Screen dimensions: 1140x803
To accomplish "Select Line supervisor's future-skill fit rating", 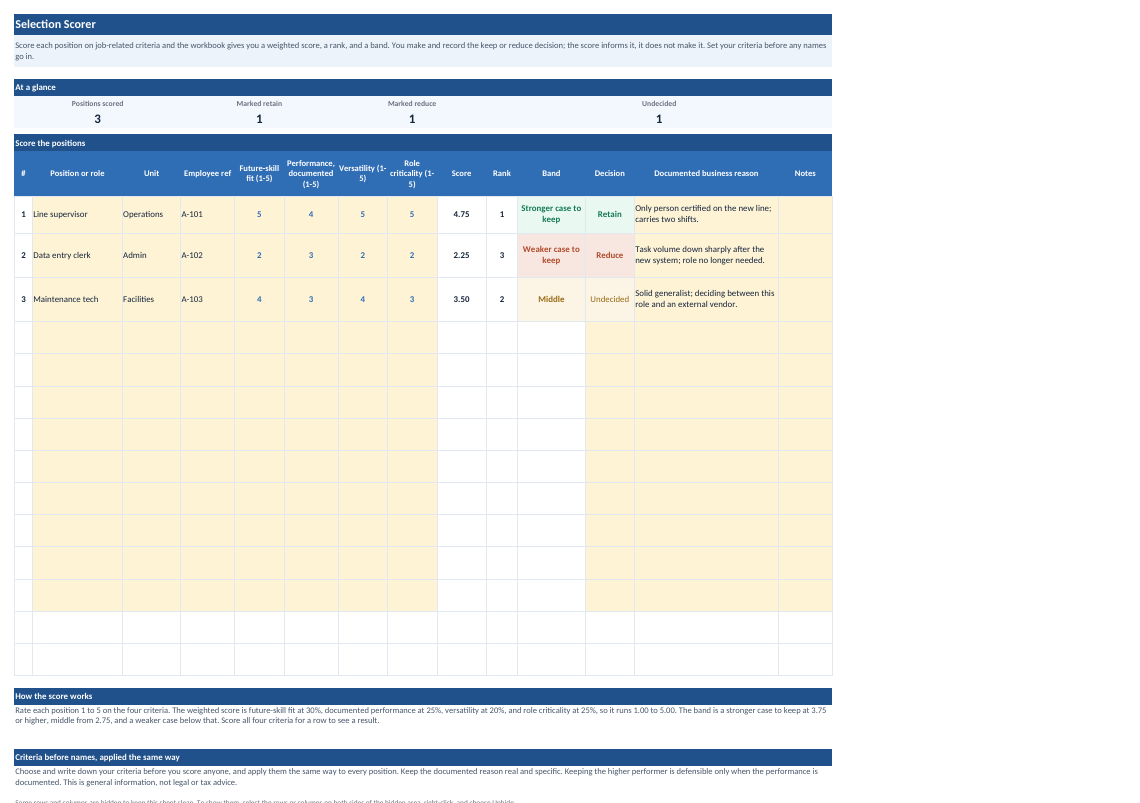I will [259, 215].
